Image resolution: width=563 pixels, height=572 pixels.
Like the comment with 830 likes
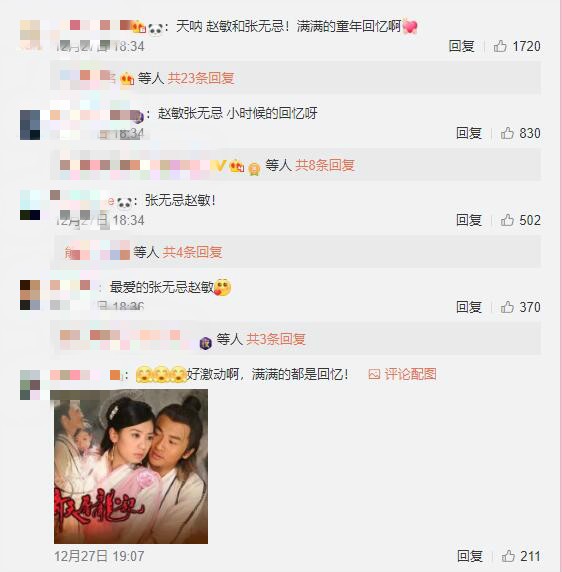(507, 133)
